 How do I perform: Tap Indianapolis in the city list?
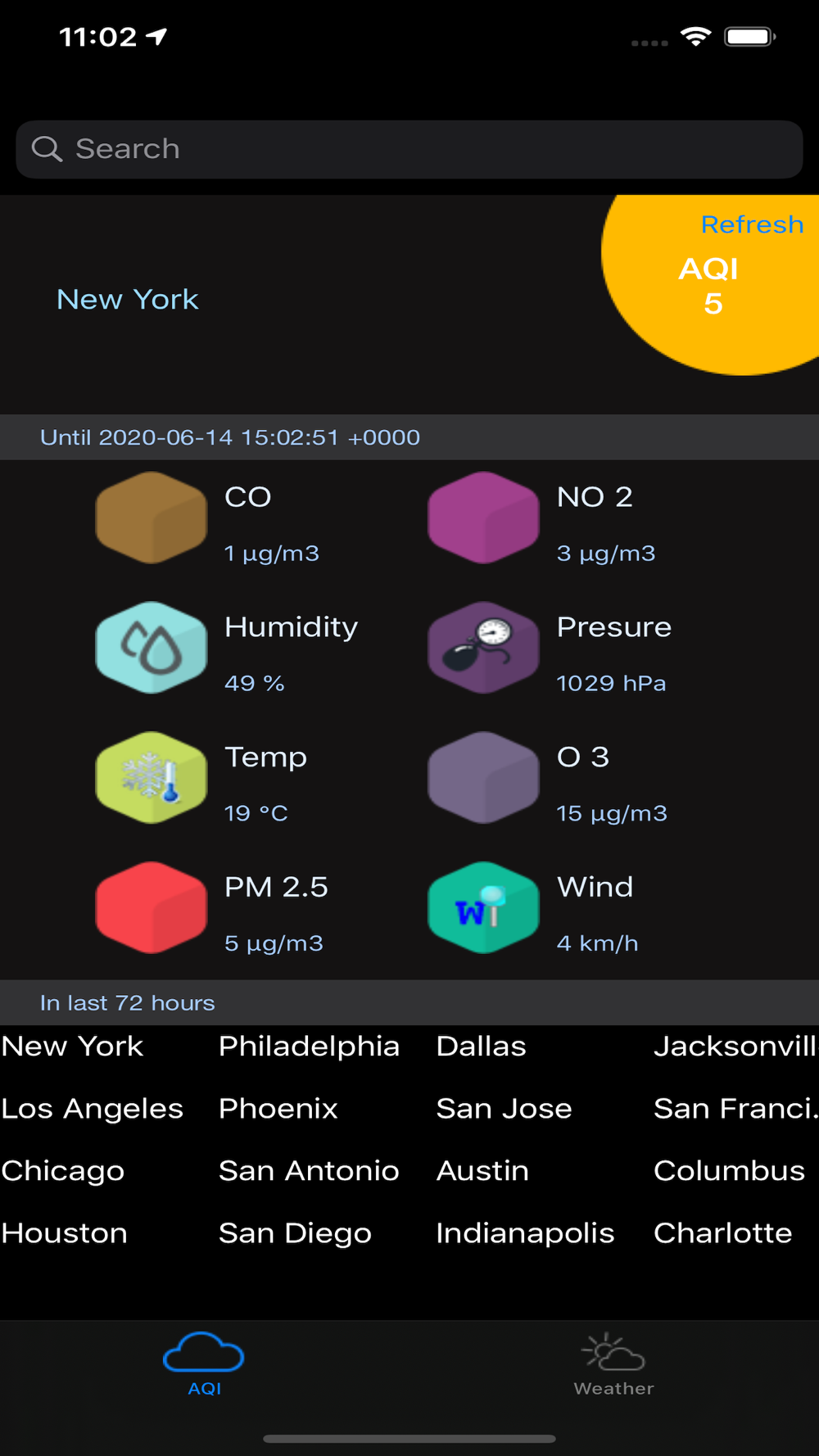click(525, 1233)
